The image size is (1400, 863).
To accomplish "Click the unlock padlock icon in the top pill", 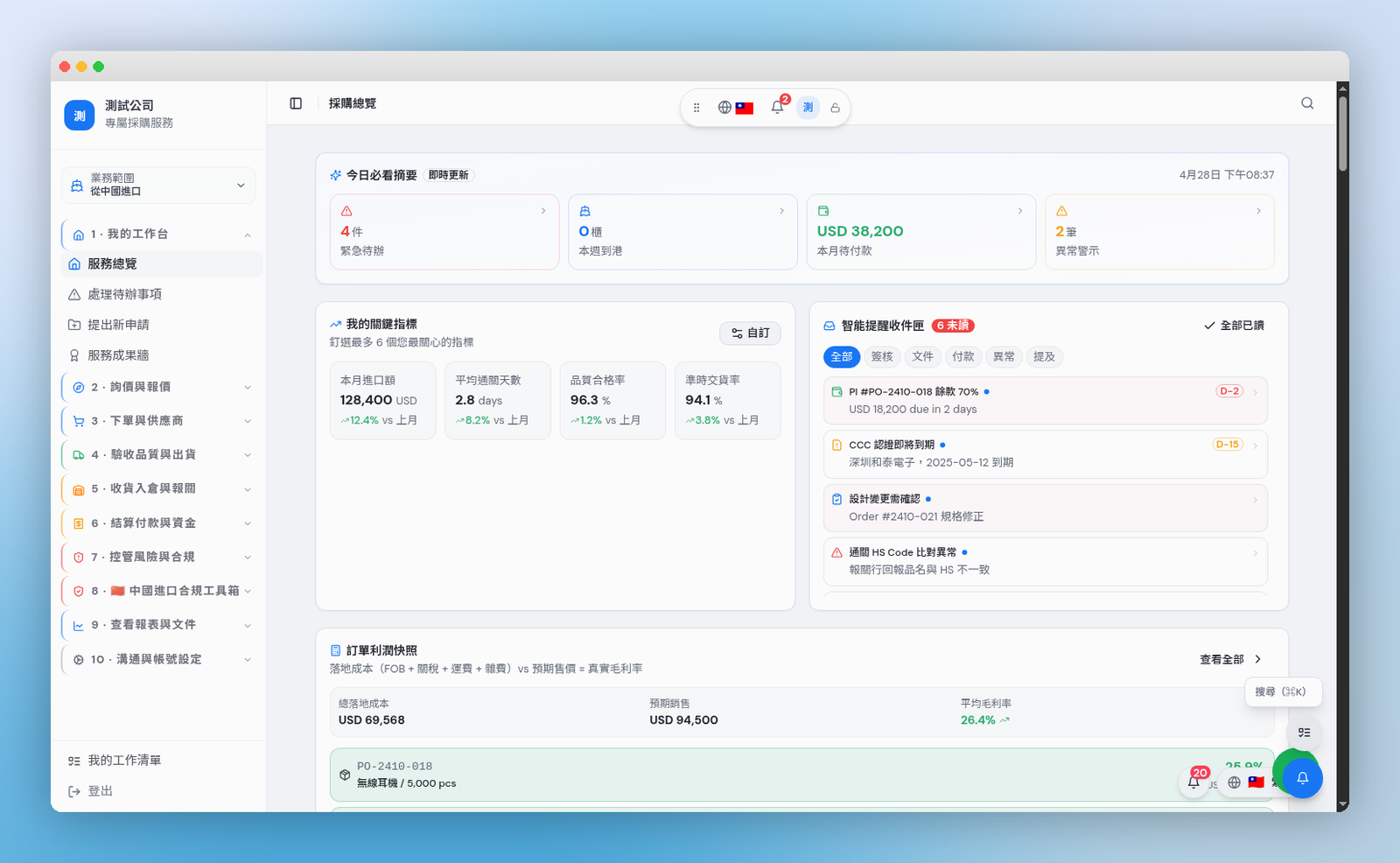I will pyautogui.click(x=835, y=108).
